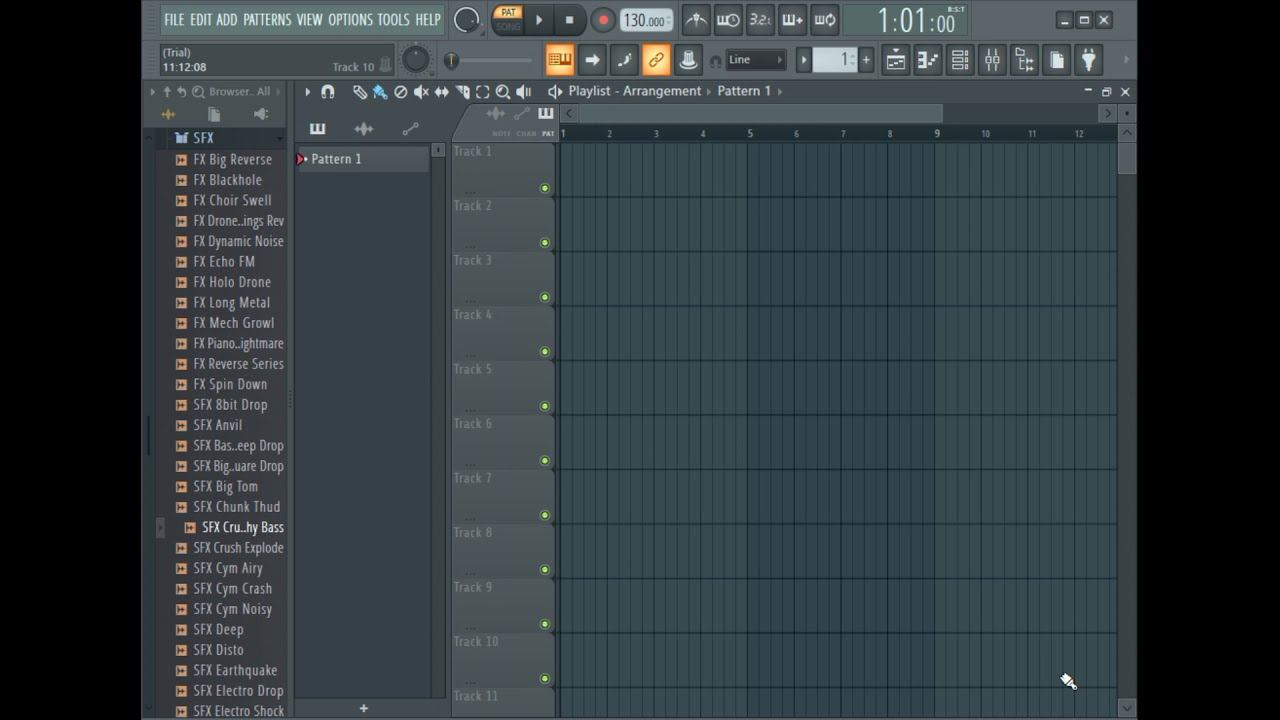1280x720 pixels.
Task: Toggle the playlist snap magnet icon
Action: (327, 92)
